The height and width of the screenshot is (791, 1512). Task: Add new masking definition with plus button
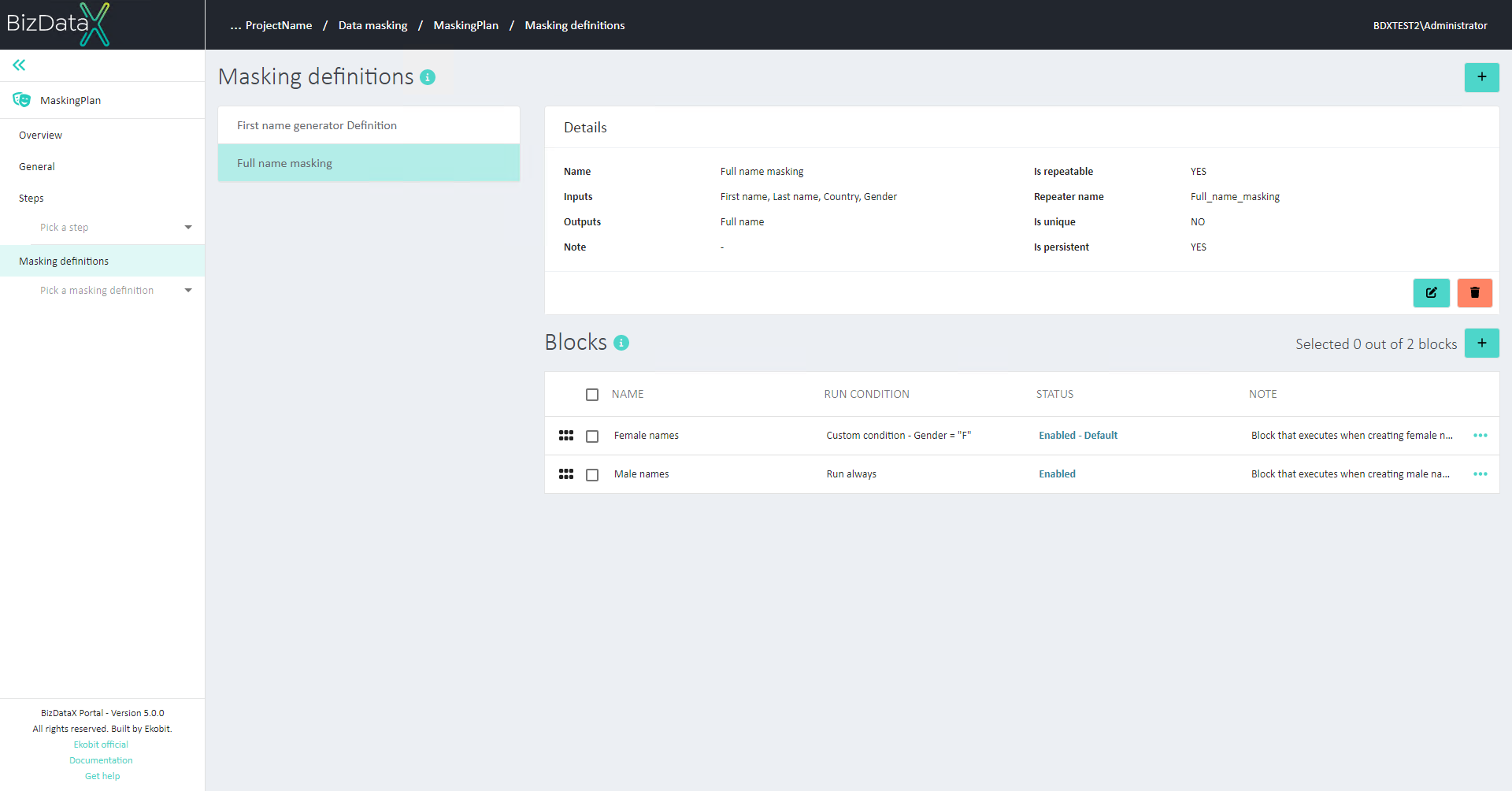coord(1481,77)
